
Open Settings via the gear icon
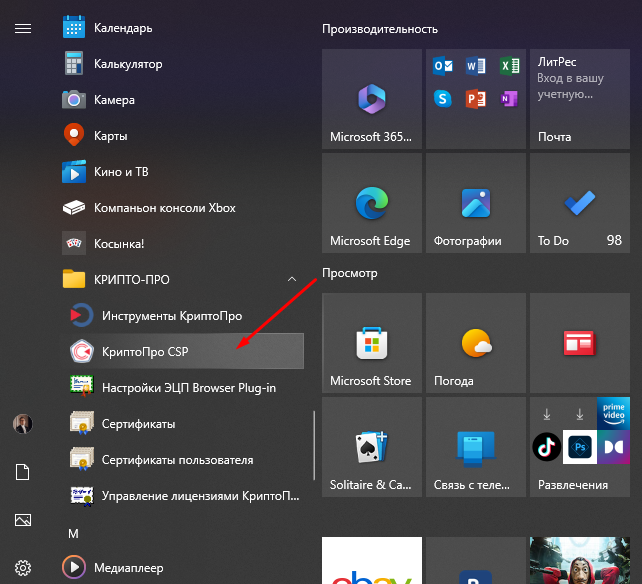click(23, 568)
